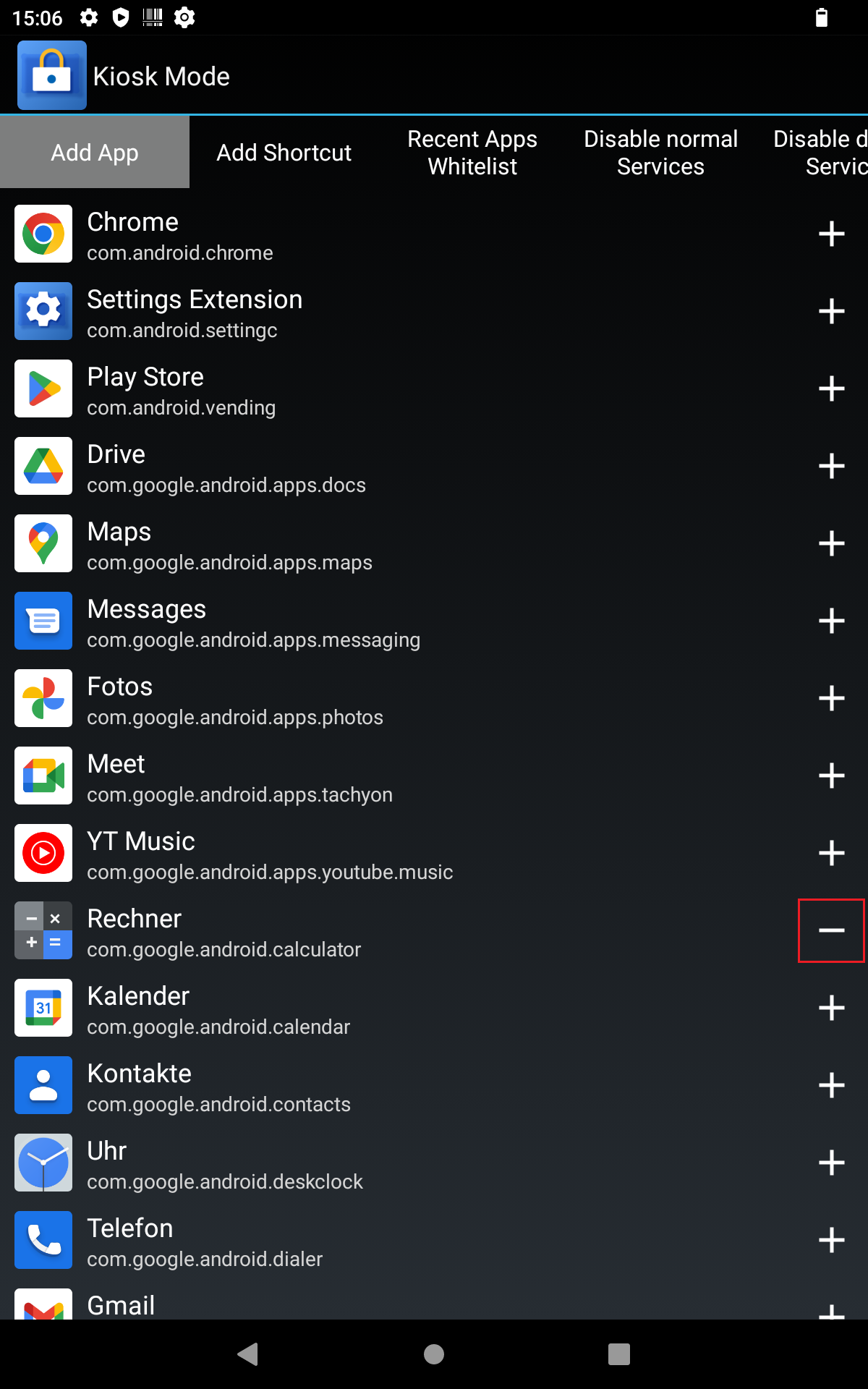Add Kontakte with its plus button
868x1389 pixels.
tap(831, 1085)
